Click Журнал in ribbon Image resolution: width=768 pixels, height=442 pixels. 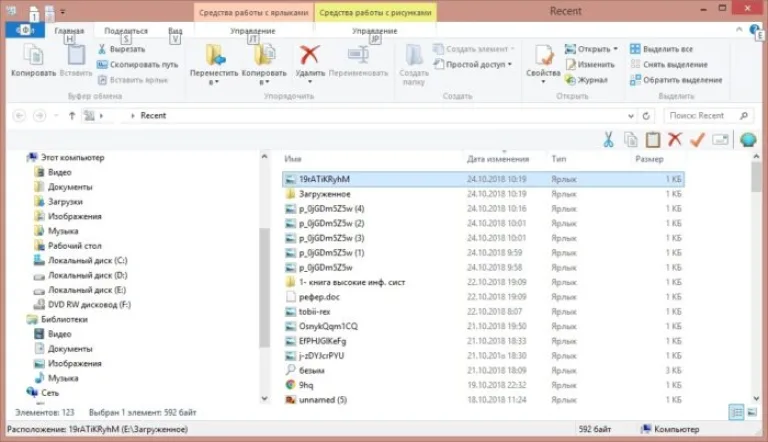tap(586, 80)
